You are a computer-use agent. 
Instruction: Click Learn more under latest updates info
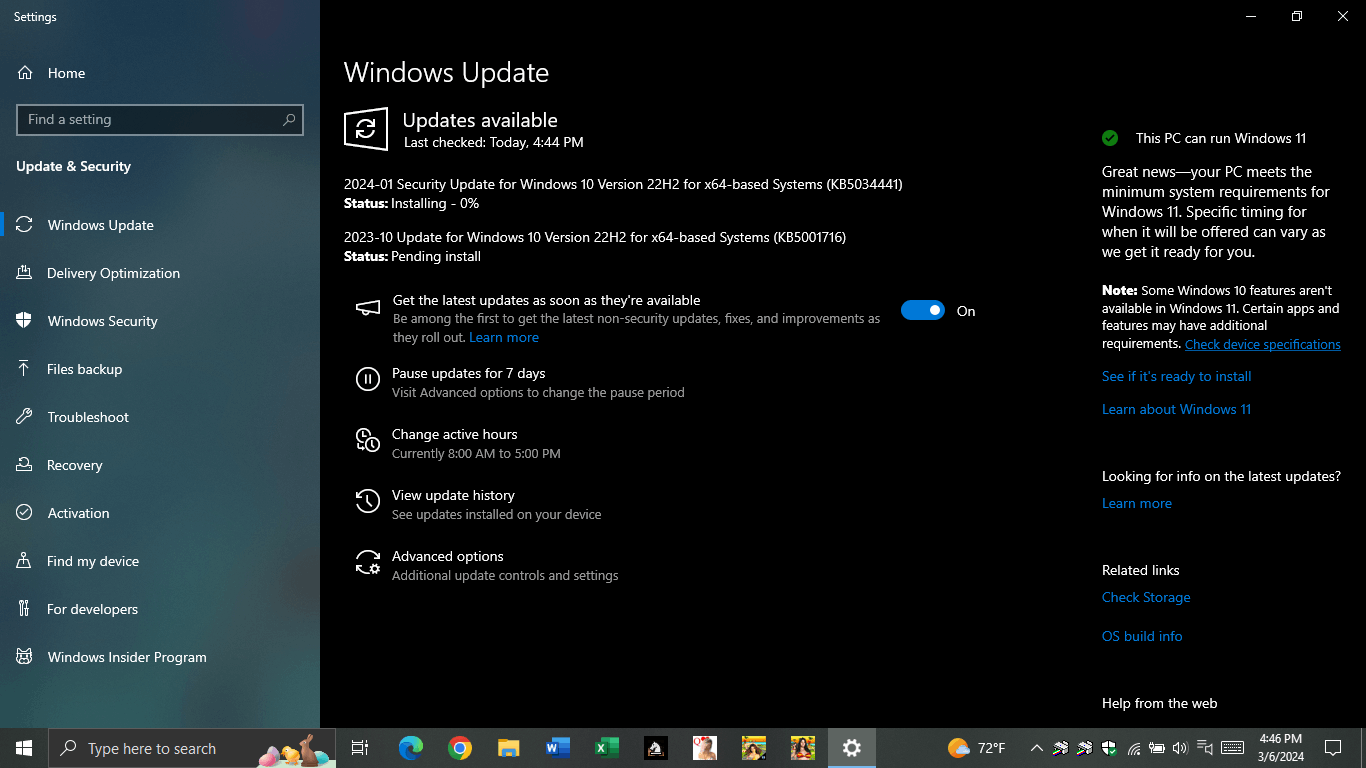tap(1137, 503)
